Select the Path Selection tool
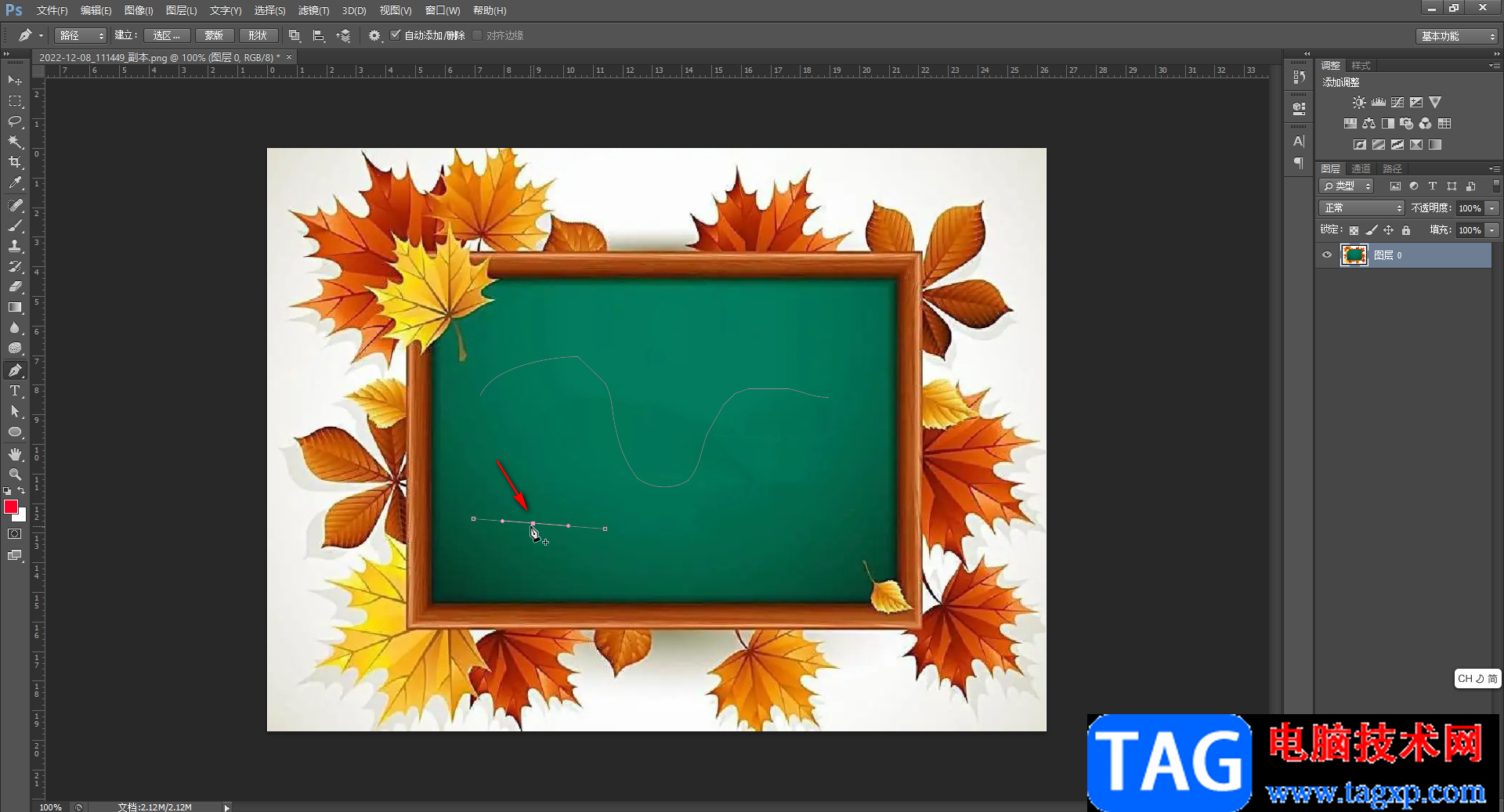1504x812 pixels. pyautogui.click(x=15, y=411)
